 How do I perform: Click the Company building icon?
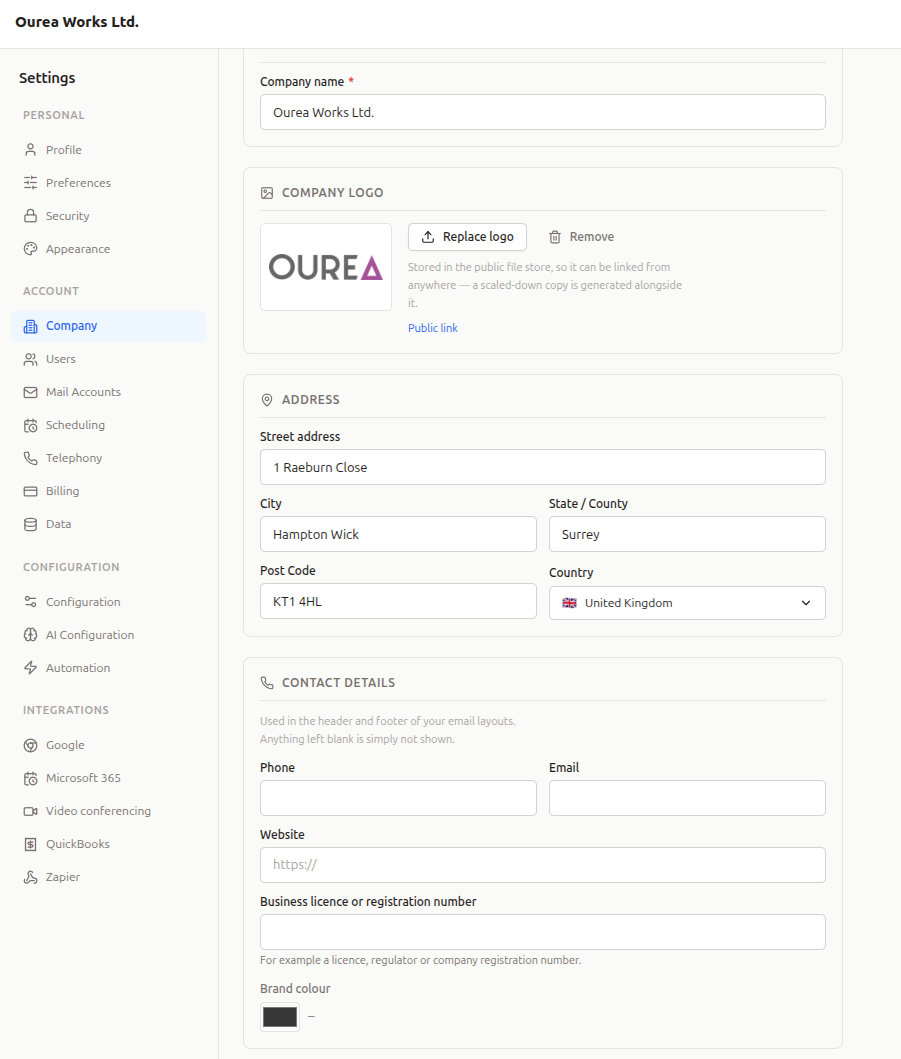(x=30, y=326)
